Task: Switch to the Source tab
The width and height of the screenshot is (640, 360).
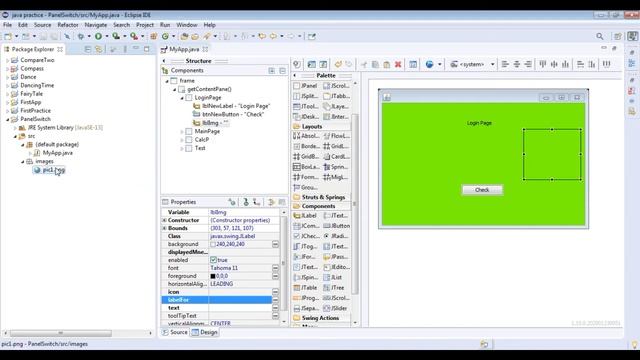Action: (x=175, y=332)
